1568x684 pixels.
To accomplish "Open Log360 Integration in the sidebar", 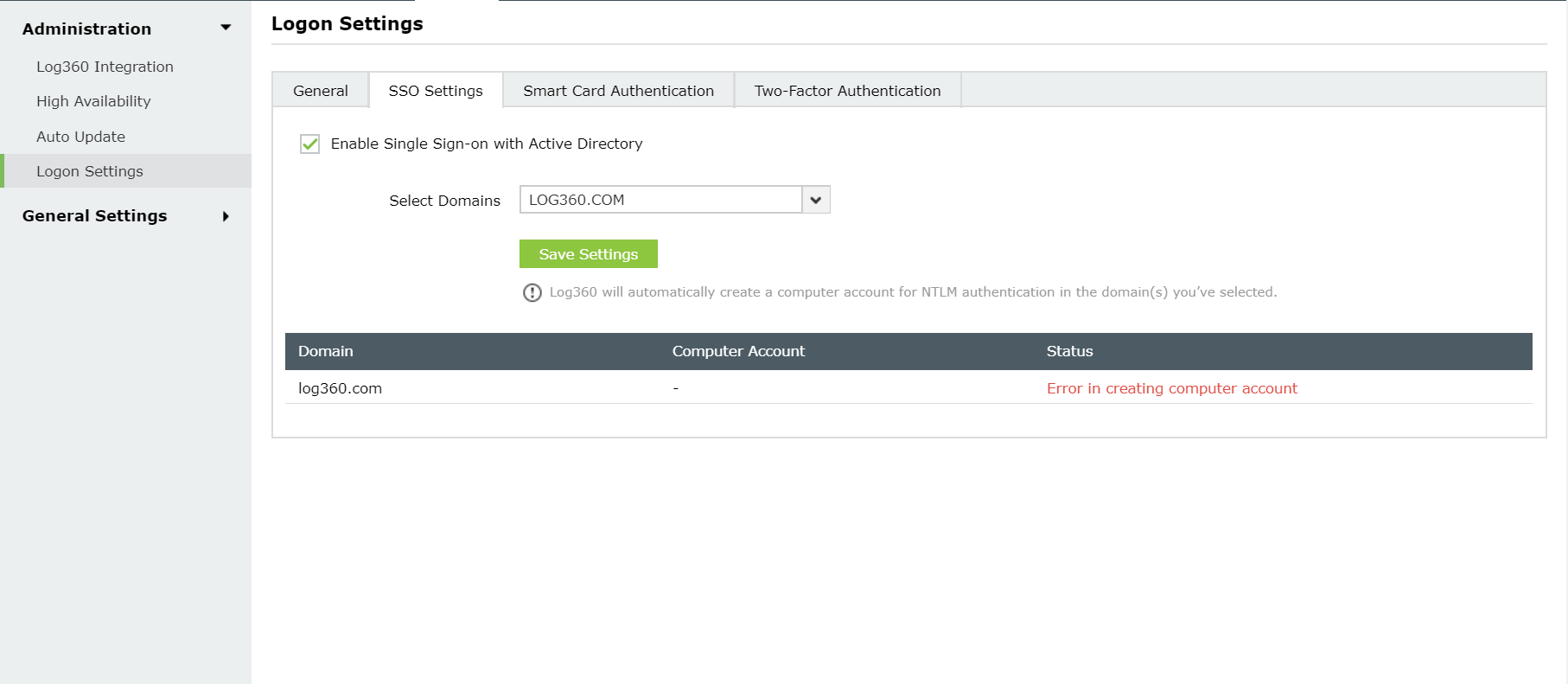I will (105, 67).
